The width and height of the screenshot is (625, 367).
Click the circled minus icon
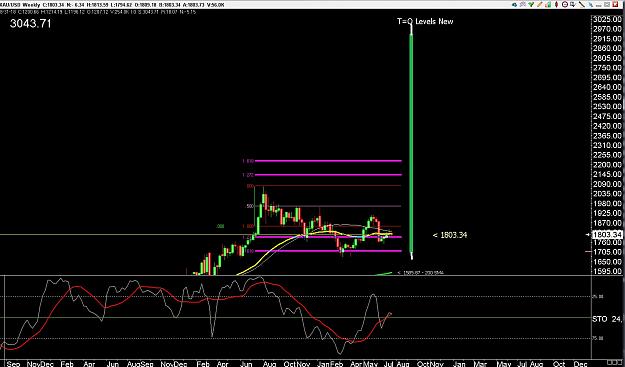coord(565,4)
